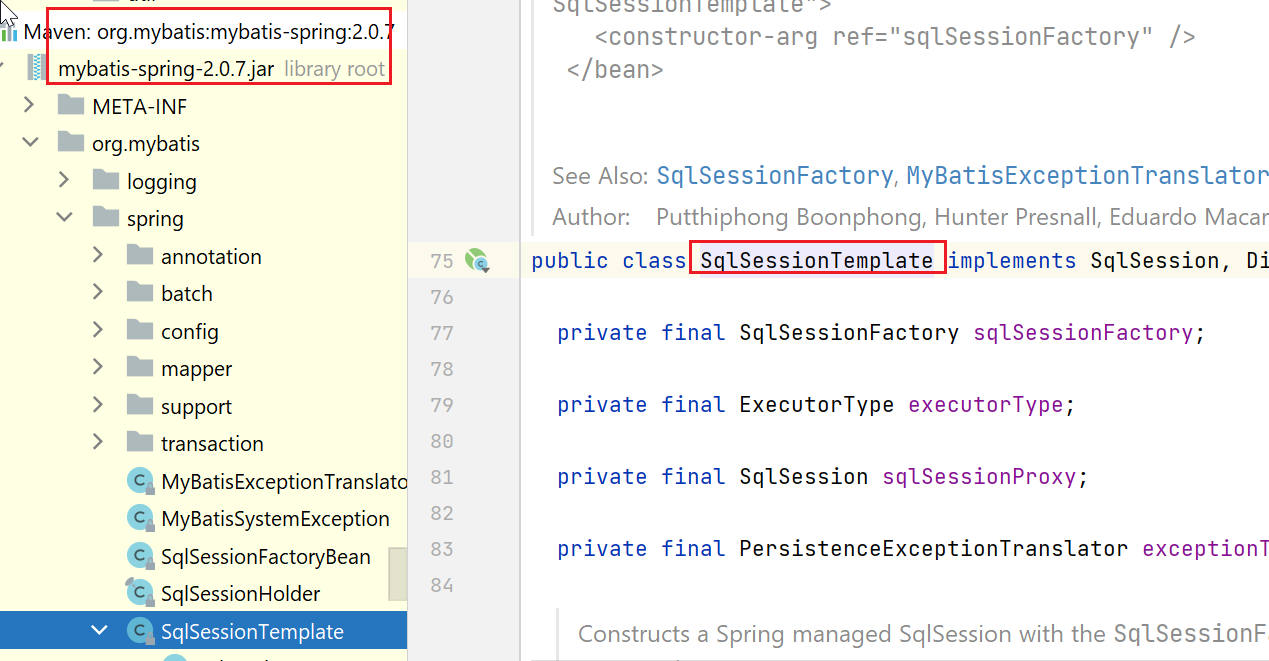This screenshot has height=661, width=1269.
Task: Select the transaction package label
Action: pyautogui.click(x=212, y=444)
